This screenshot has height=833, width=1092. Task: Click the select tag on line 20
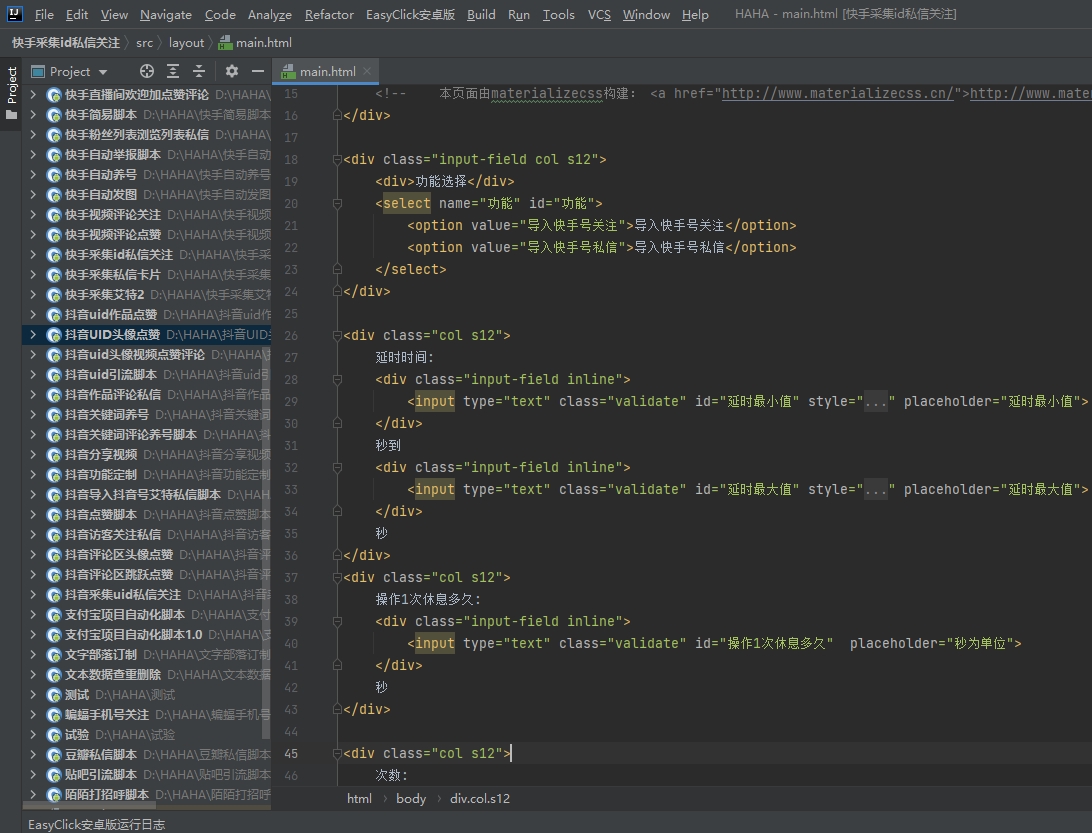[x=407, y=203]
